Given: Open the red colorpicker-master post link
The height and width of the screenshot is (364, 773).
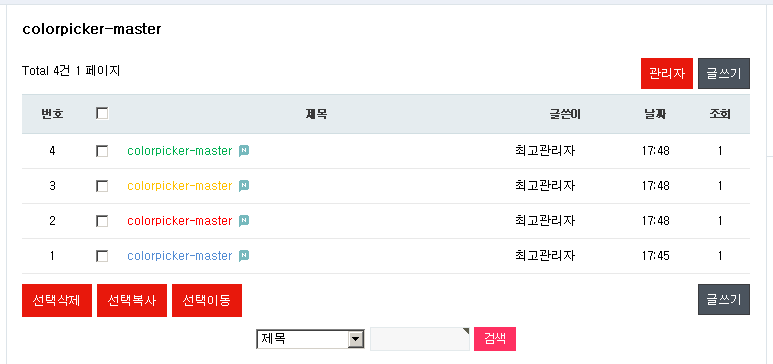Looking at the screenshot, I should (179, 221).
